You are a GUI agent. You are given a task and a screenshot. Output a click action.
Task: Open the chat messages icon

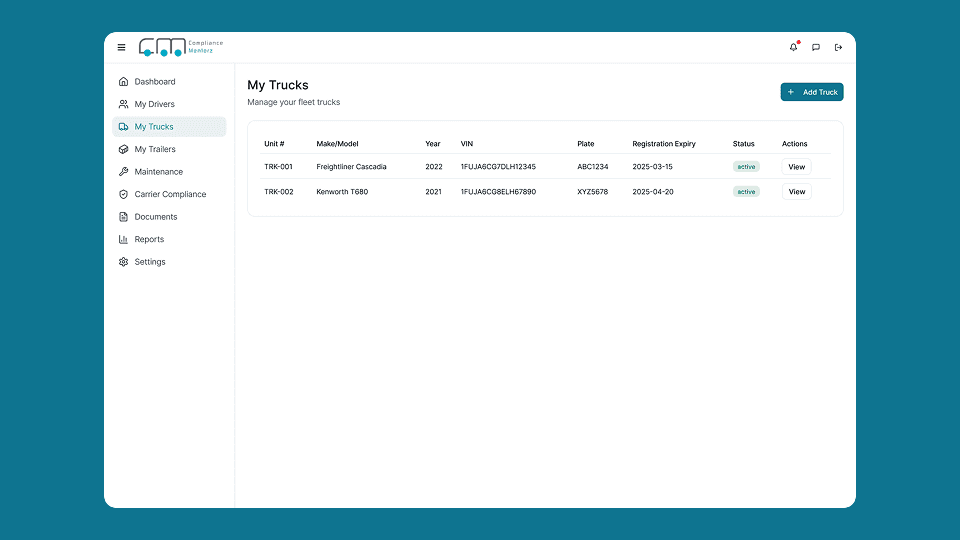816,47
